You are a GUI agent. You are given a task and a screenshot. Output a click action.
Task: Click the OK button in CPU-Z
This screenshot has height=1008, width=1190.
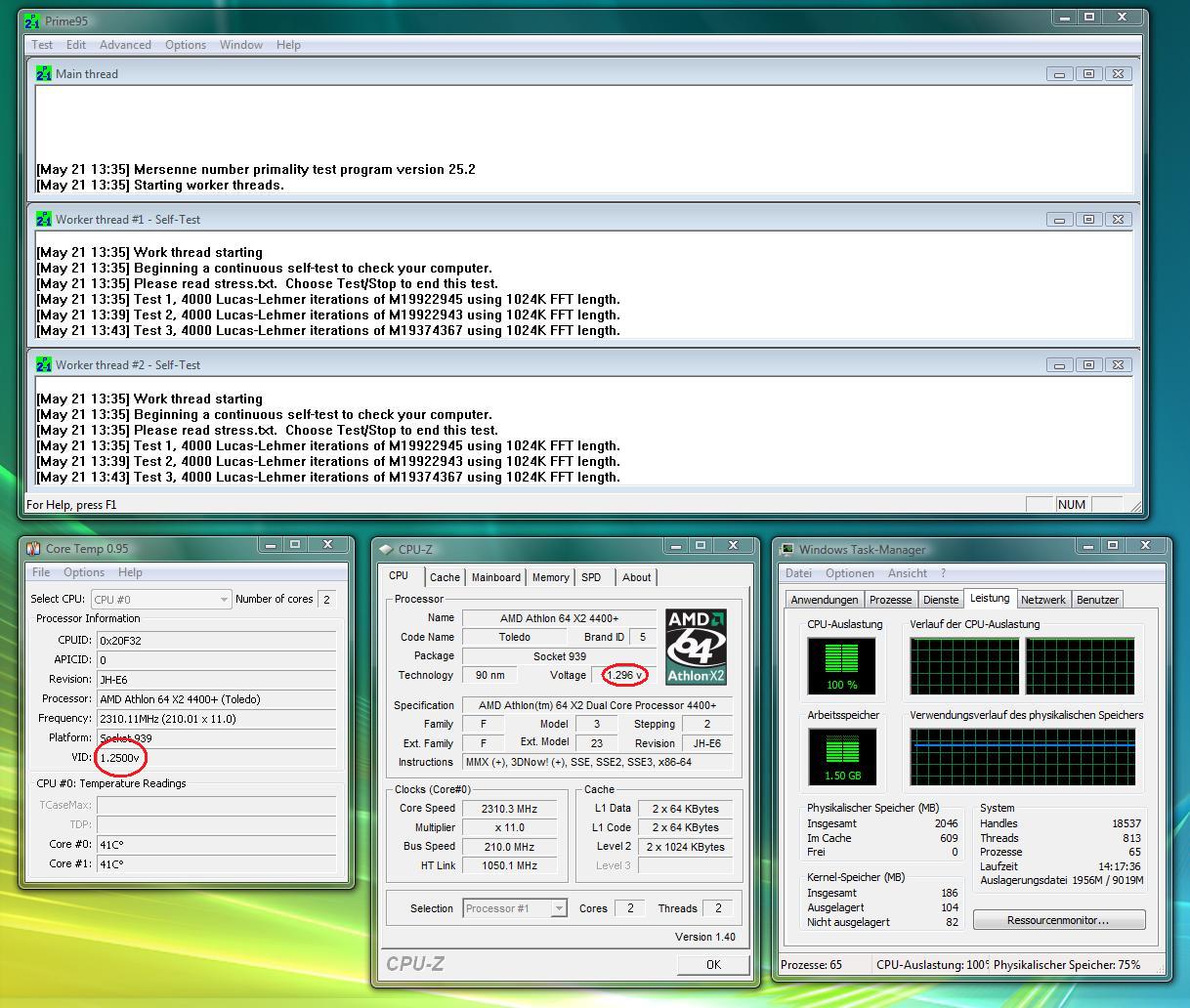pos(713,964)
